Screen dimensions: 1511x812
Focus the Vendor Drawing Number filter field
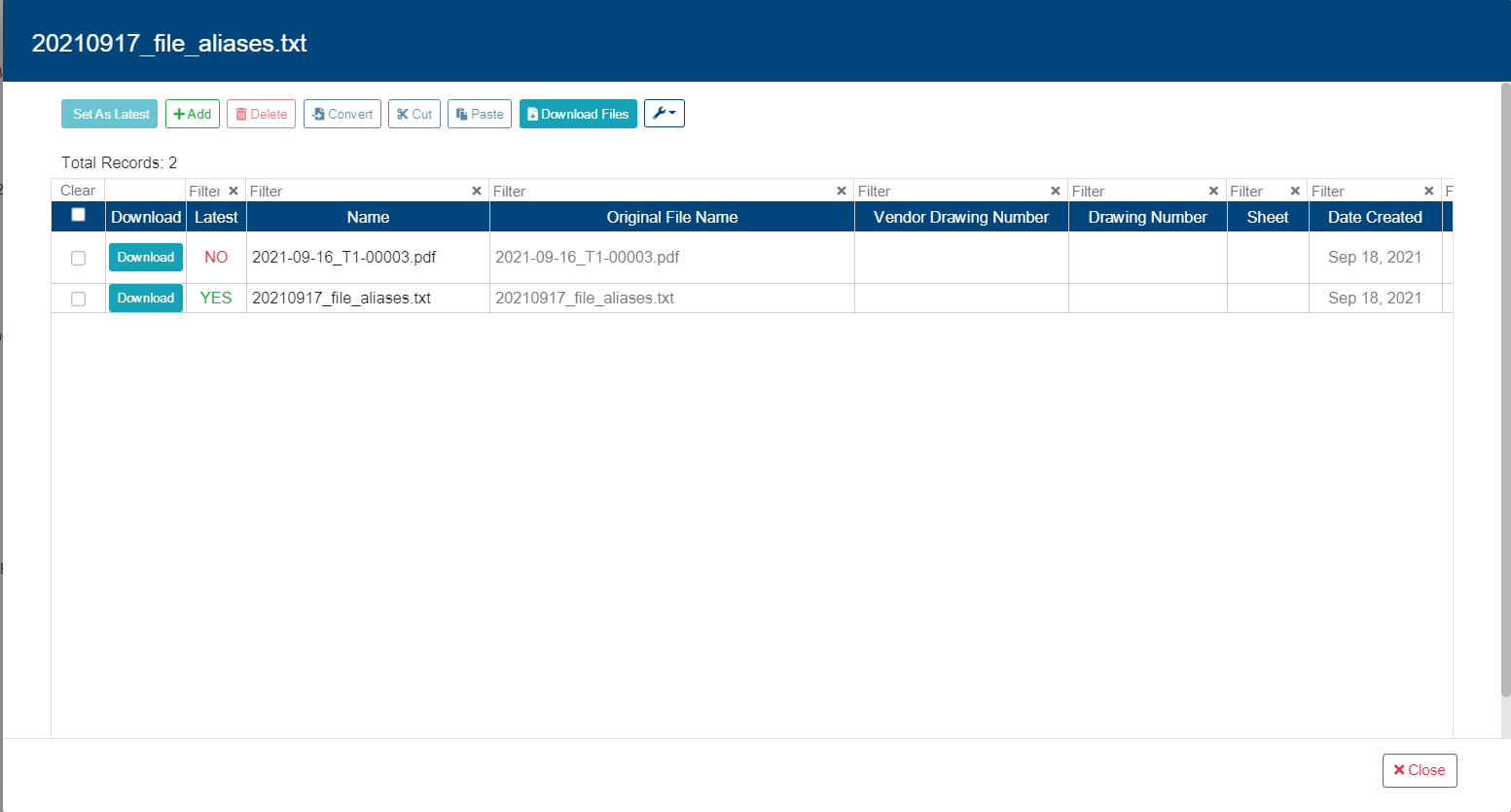point(953,191)
